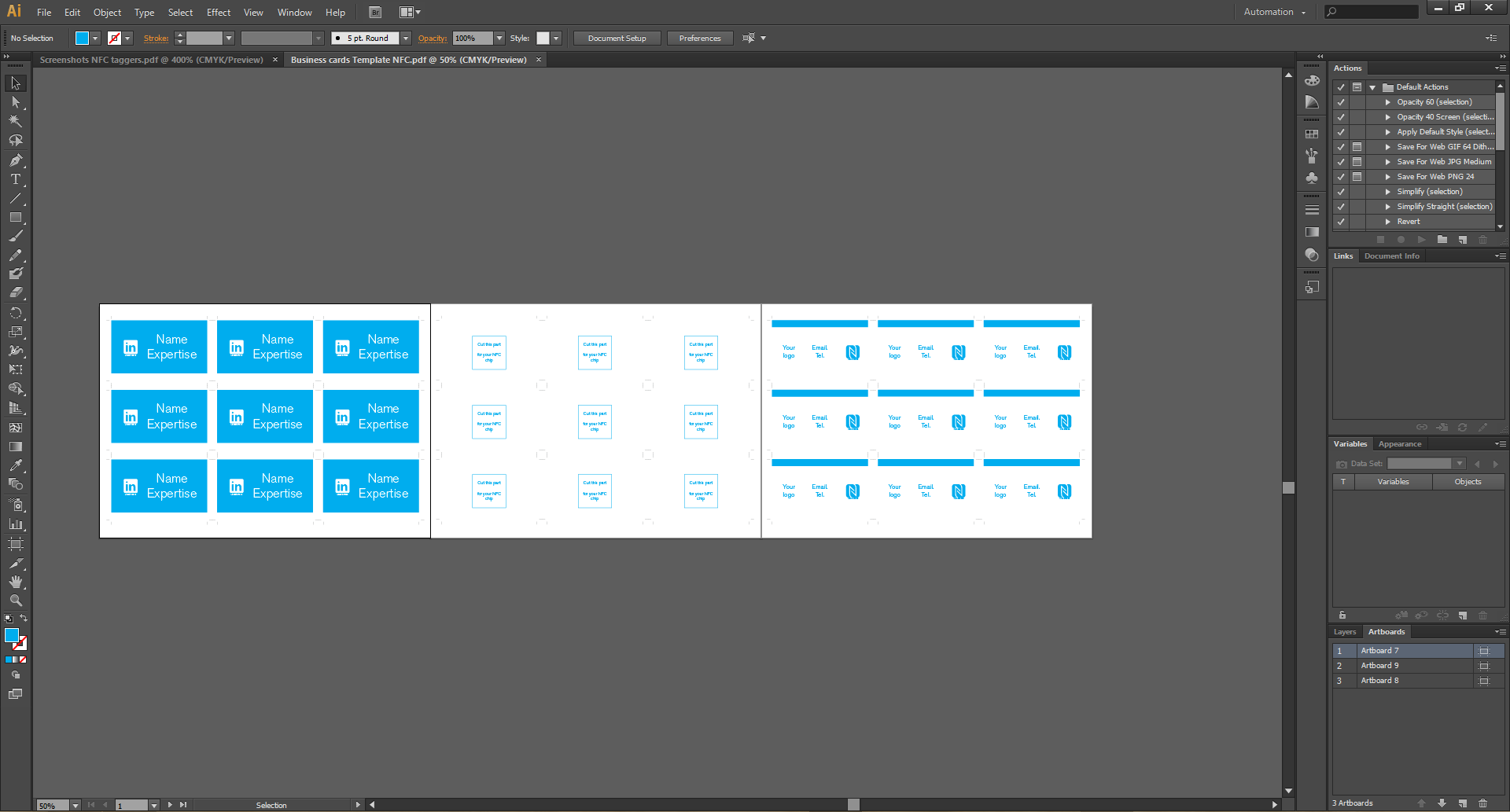Select Artboard 9 in the Artboards panel
This screenshot has height=812, width=1510.
pyautogui.click(x=1418, y=666)
